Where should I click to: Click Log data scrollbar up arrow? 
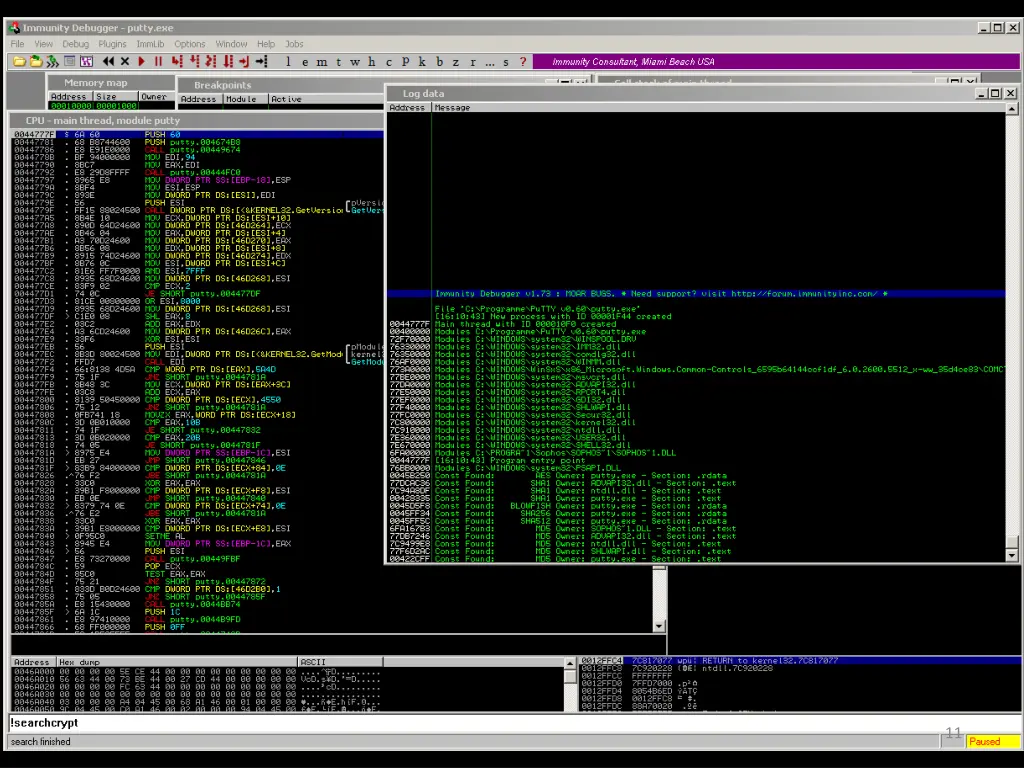tap(1012, 109)
